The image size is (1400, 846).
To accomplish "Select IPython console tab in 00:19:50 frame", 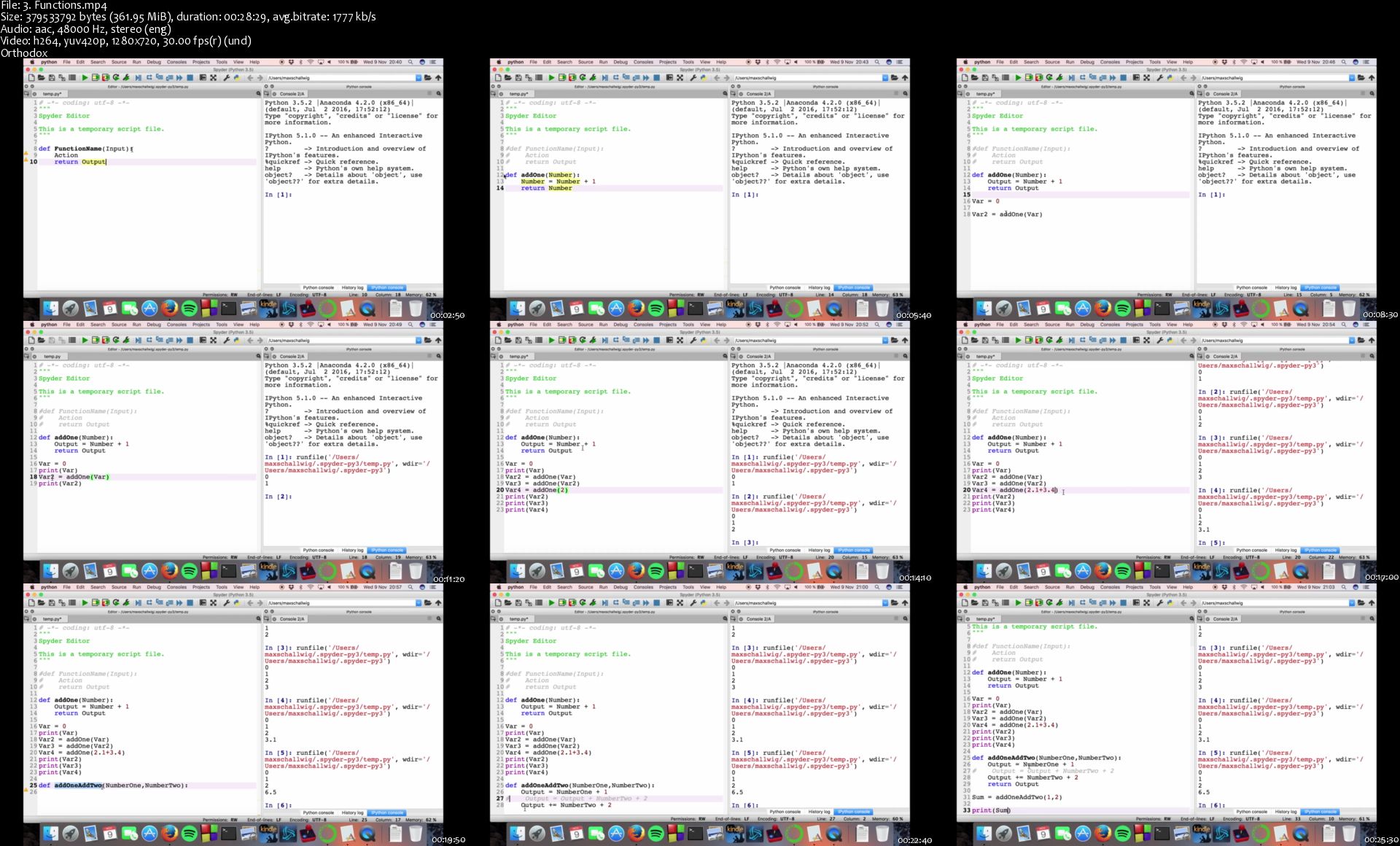I will pyautogui.click(x=386, y=812).
